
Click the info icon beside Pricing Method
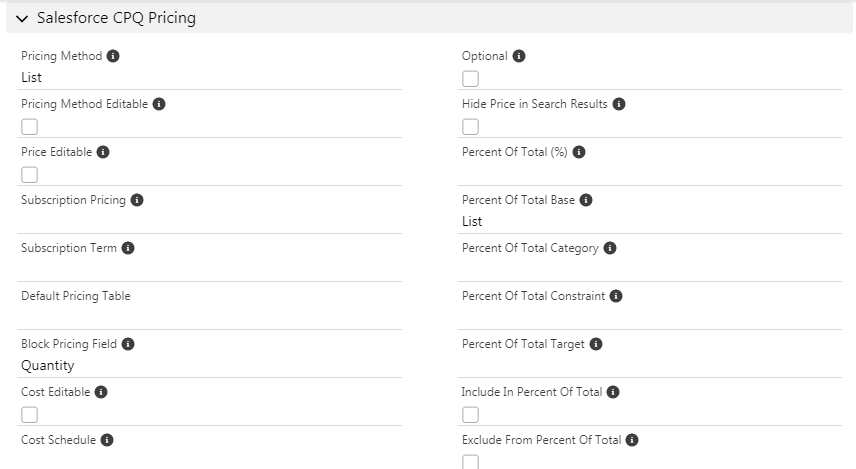[x=113, y=56]
